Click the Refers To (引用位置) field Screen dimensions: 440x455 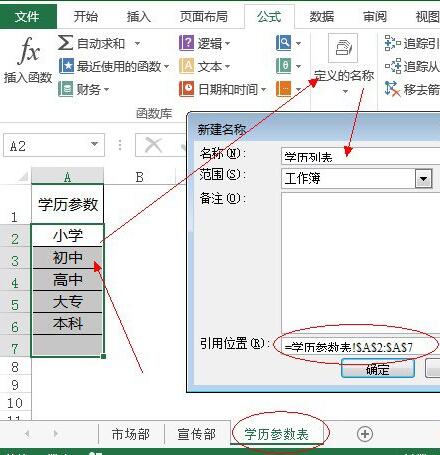pos(362,347)
